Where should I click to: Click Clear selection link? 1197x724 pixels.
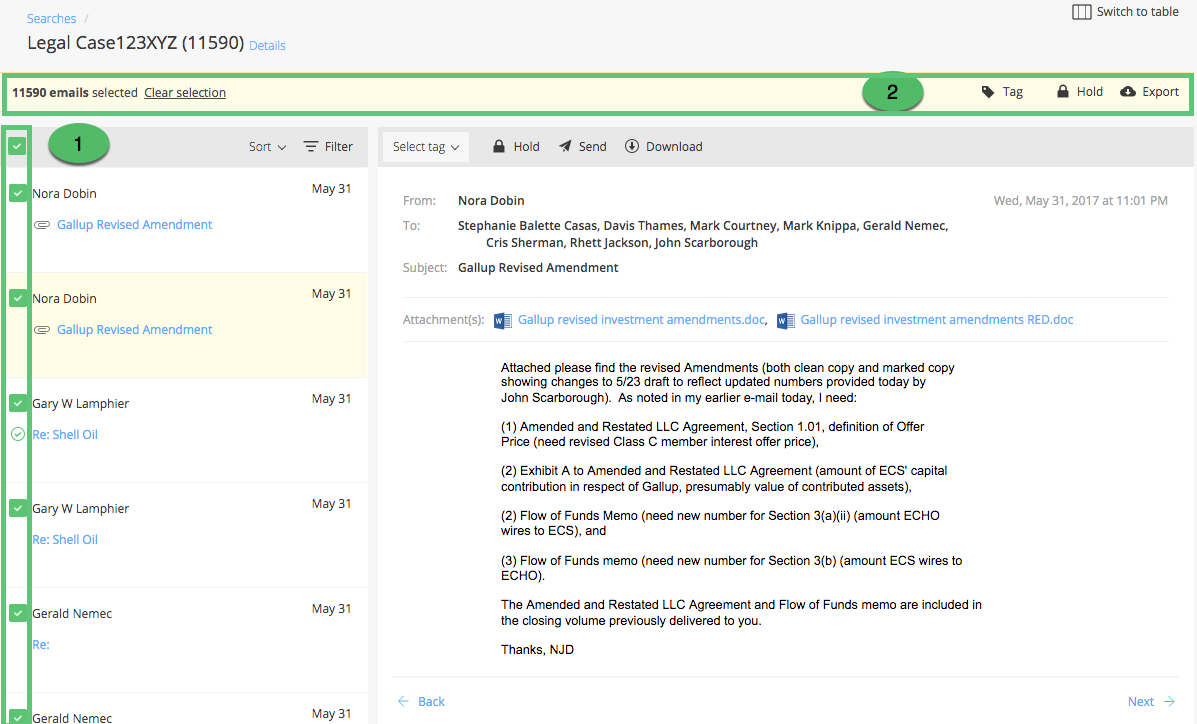(185, 92)
